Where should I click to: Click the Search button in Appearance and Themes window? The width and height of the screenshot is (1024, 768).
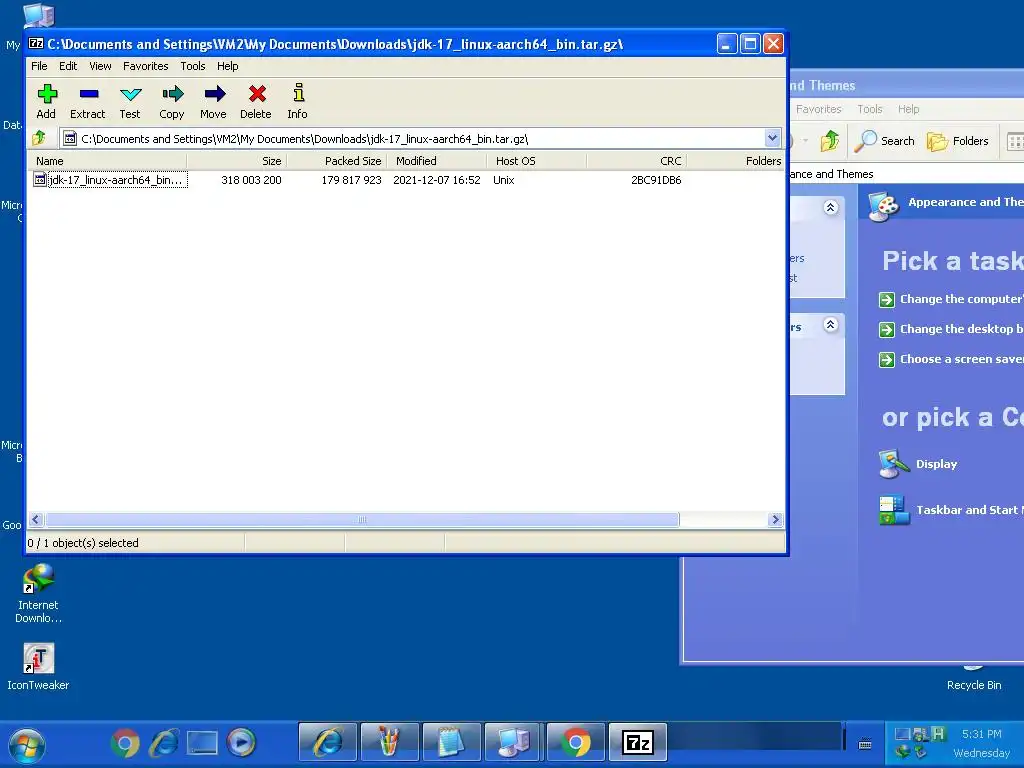pos(887,141)
